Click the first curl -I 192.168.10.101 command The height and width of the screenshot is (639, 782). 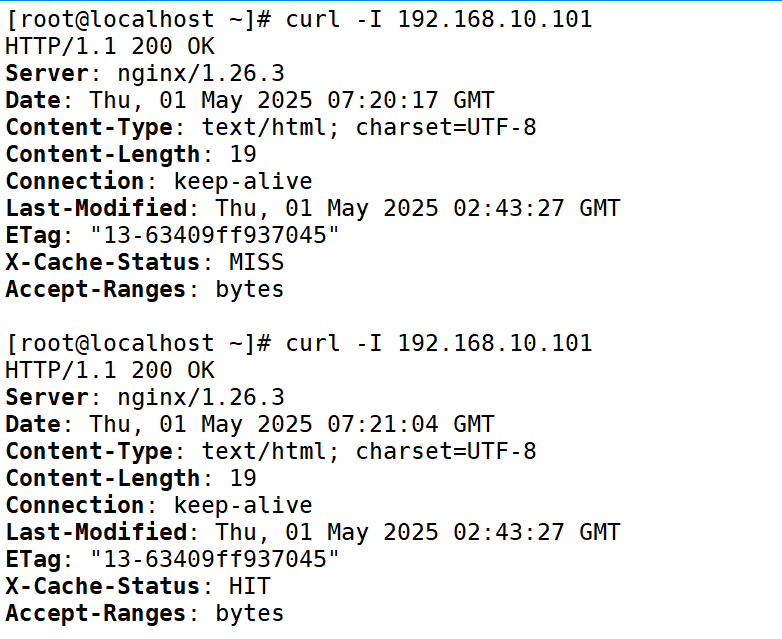click(x=438, y=19)
